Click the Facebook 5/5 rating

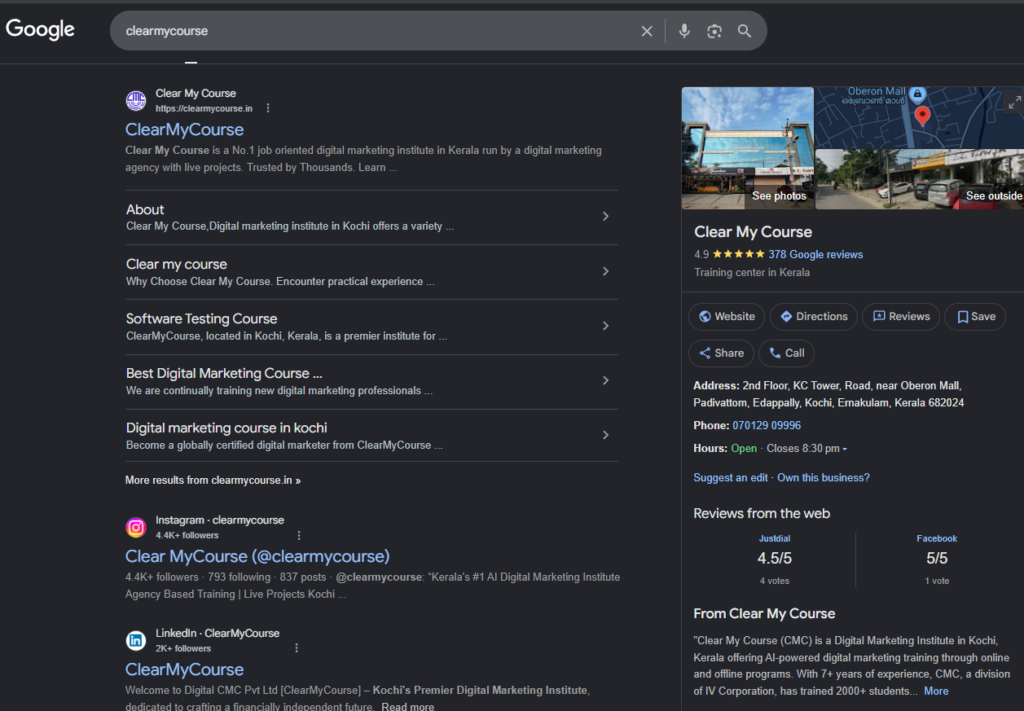coord(936,559)
